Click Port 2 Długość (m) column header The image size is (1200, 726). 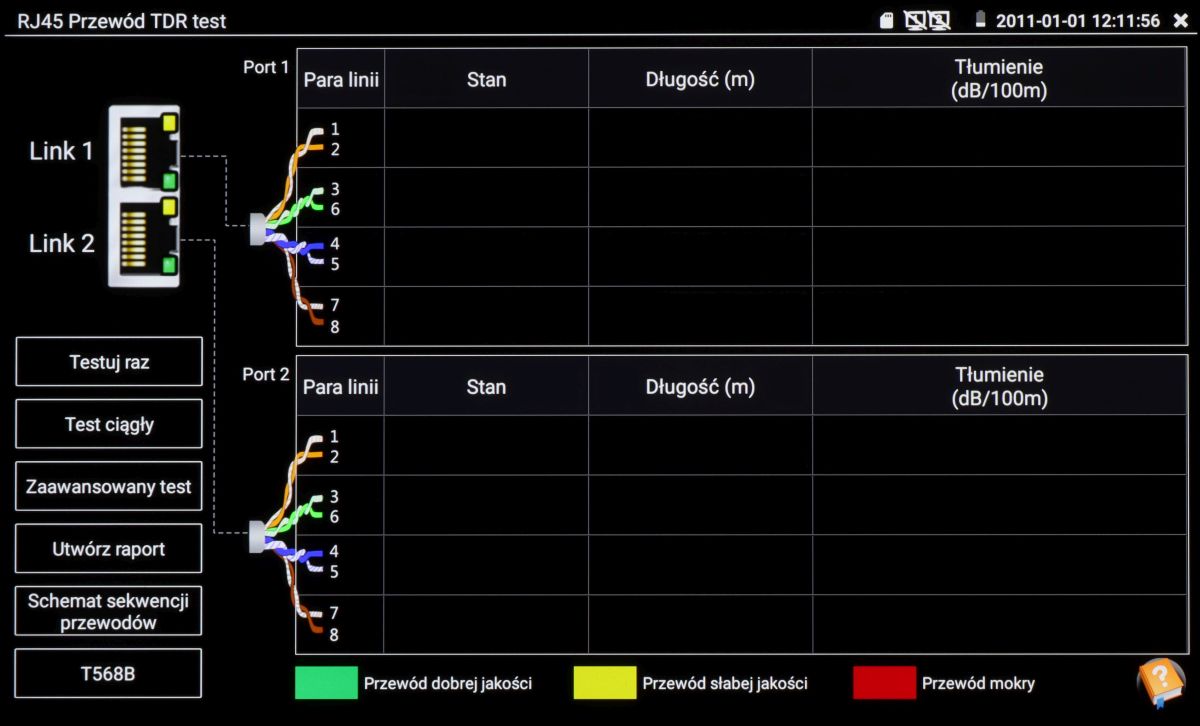[700, 387]
